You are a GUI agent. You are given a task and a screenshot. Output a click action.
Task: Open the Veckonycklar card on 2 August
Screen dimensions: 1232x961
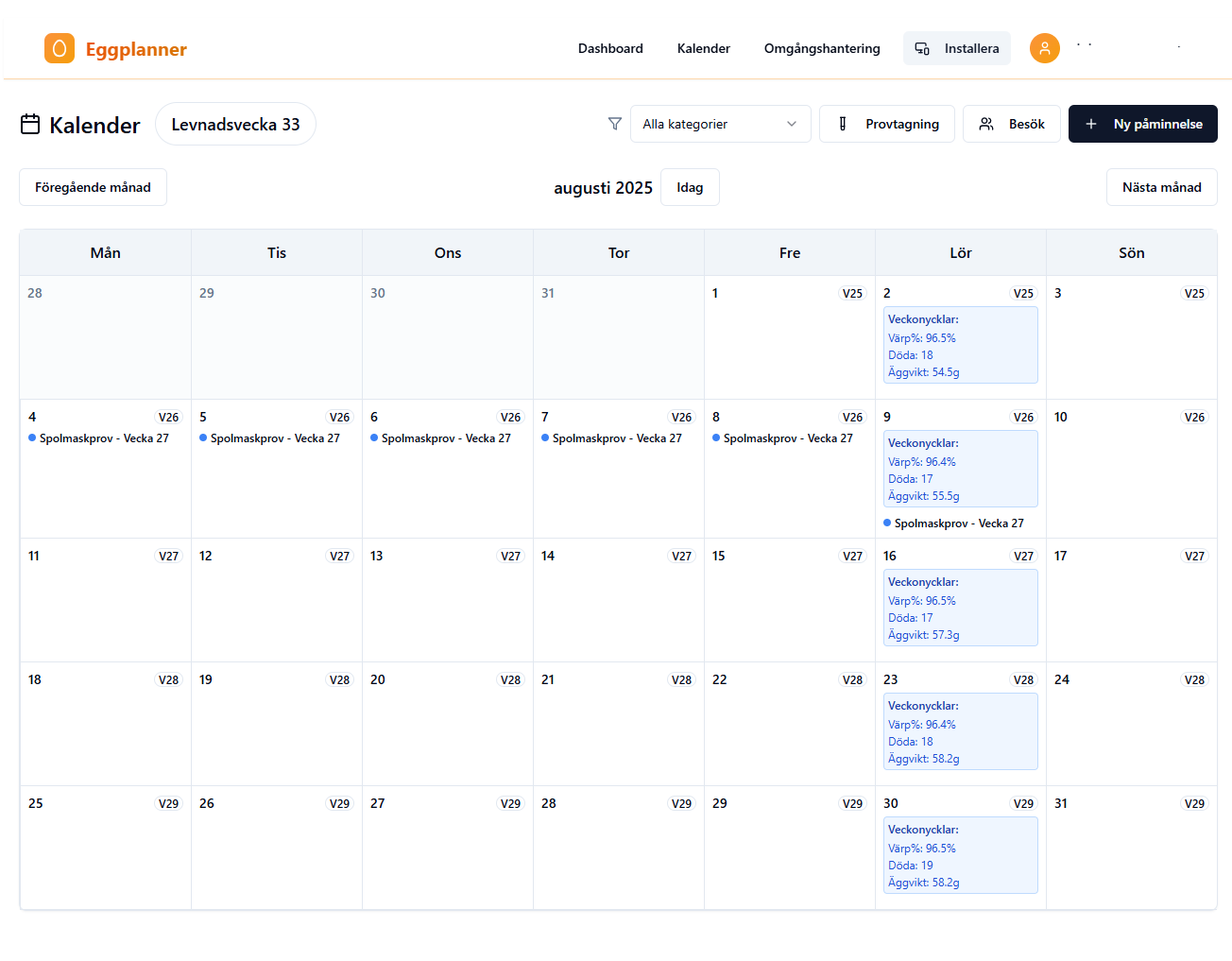(961, 345)
